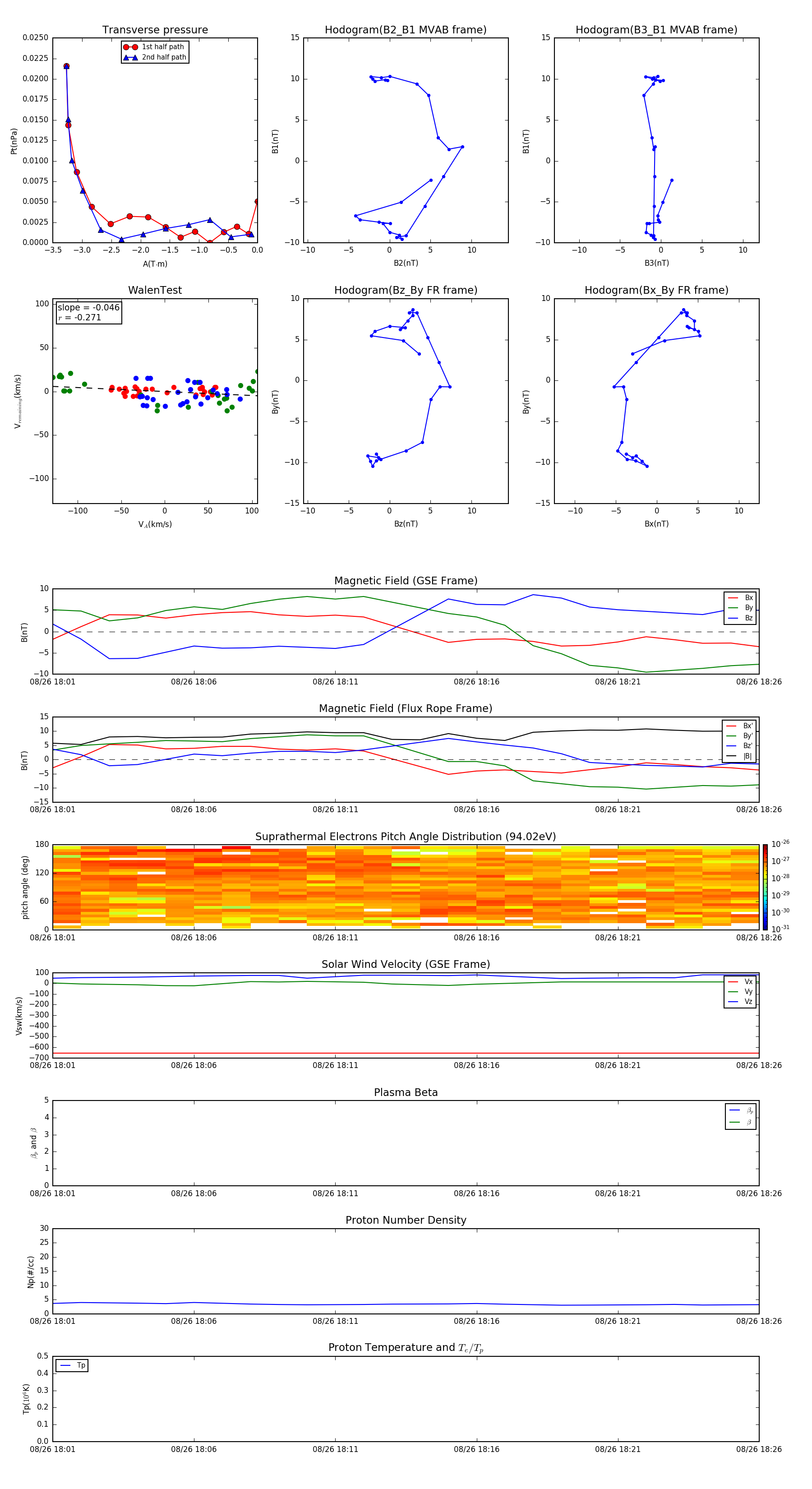Click the 'B2(nT)' x-axis label
Viewport: 812px width, 1489px height.
point(406,263)
